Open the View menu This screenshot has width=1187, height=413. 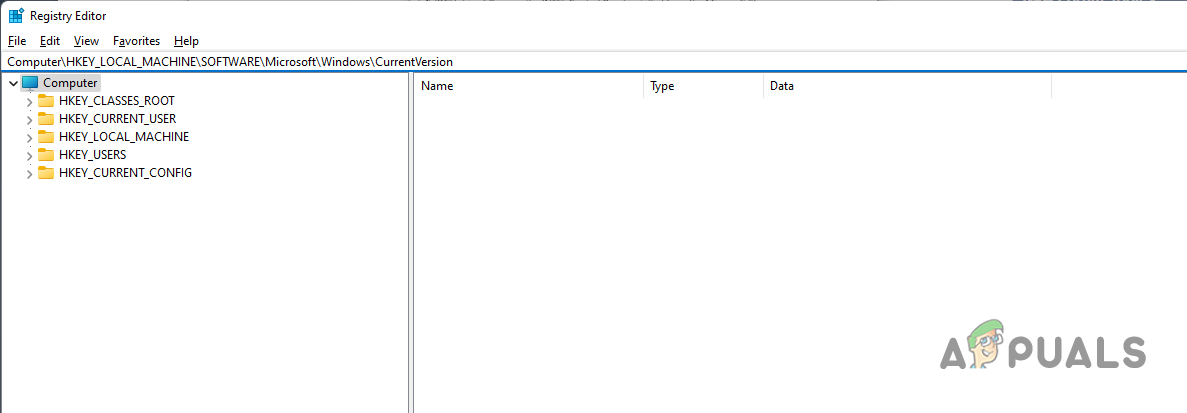point(86,41)
